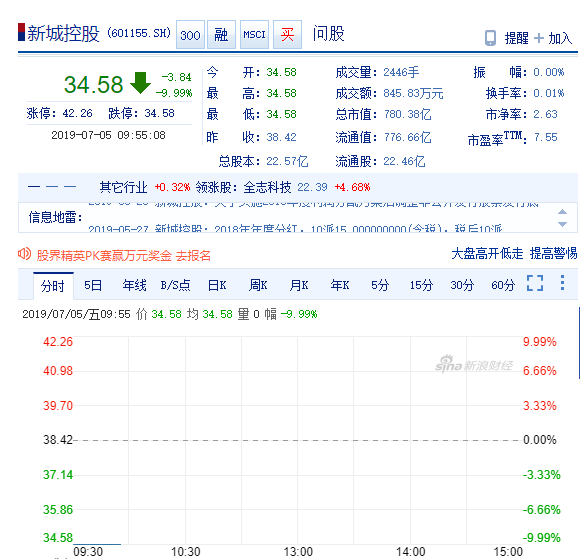580x559 pixels.
Task: Switch to the 5日 chart tab
Action: (x=93, y=285)
